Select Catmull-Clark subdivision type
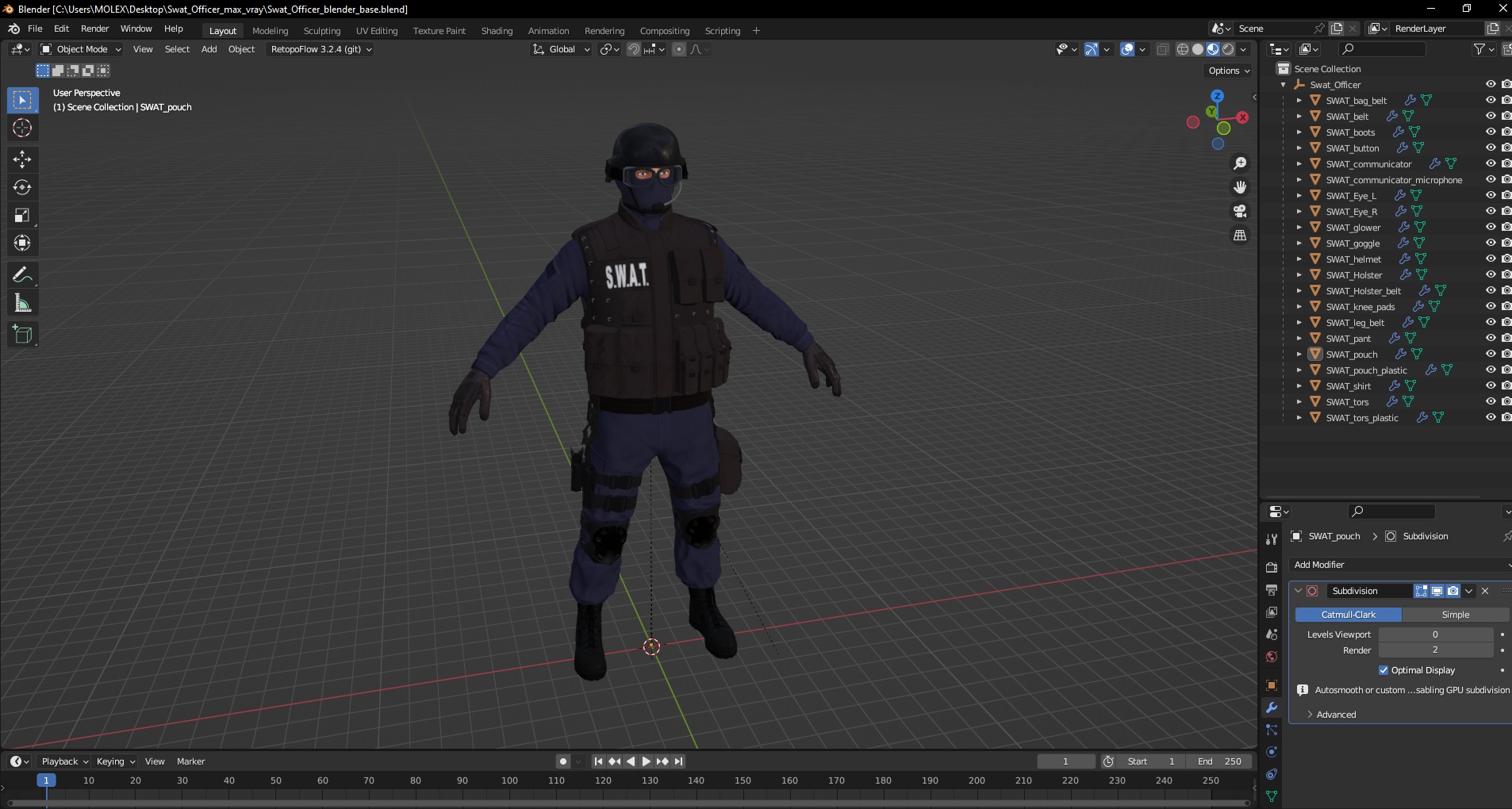The height and width of the screenshot is (809, 1512). point(1349,615)
